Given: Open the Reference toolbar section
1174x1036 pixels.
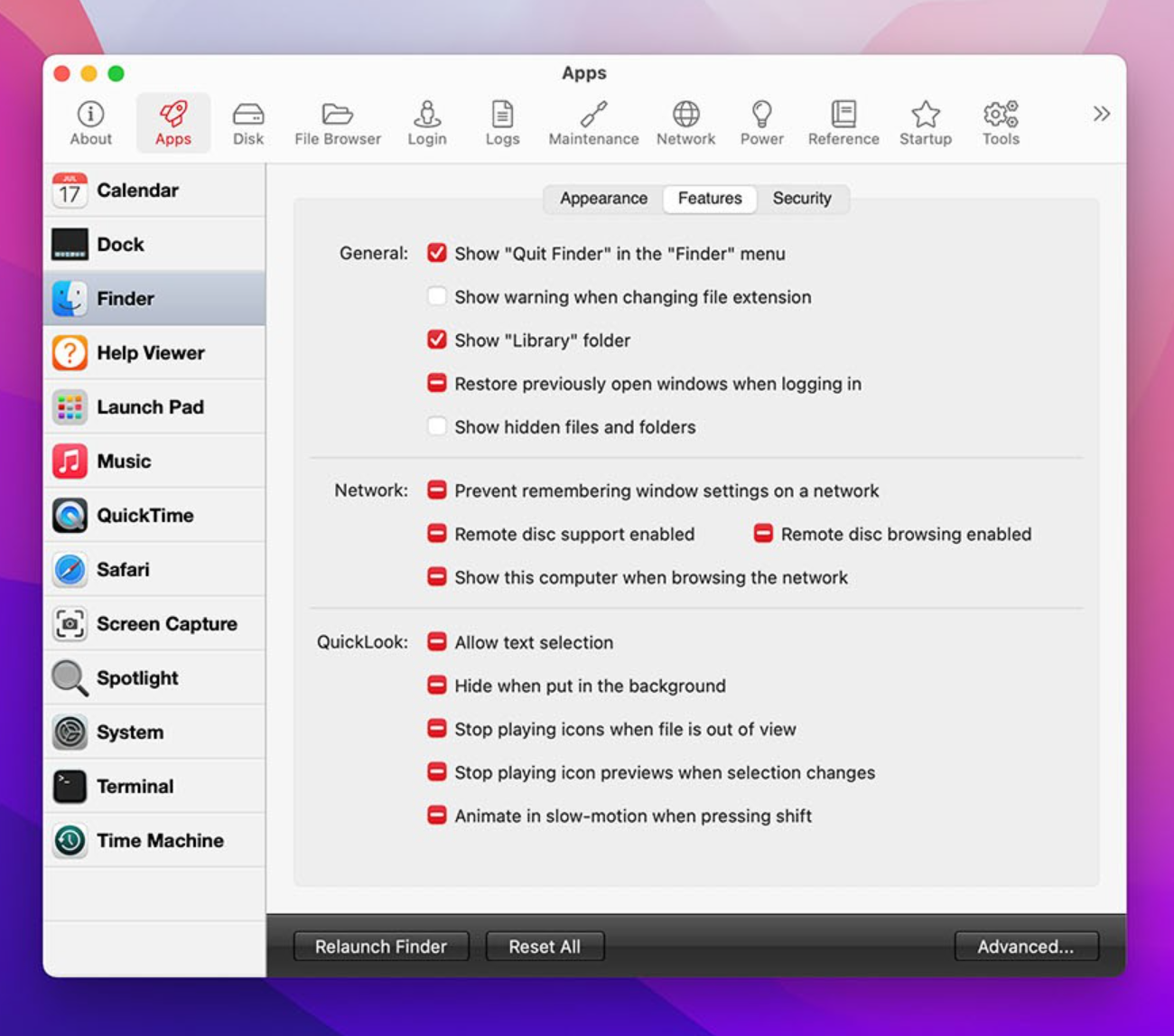Looking at the screenshot, I should point(843,123).
